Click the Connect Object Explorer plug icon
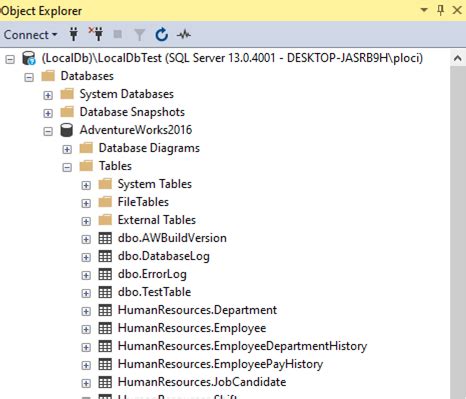Viewport: 466px width, 399px height. click(74, 34)
